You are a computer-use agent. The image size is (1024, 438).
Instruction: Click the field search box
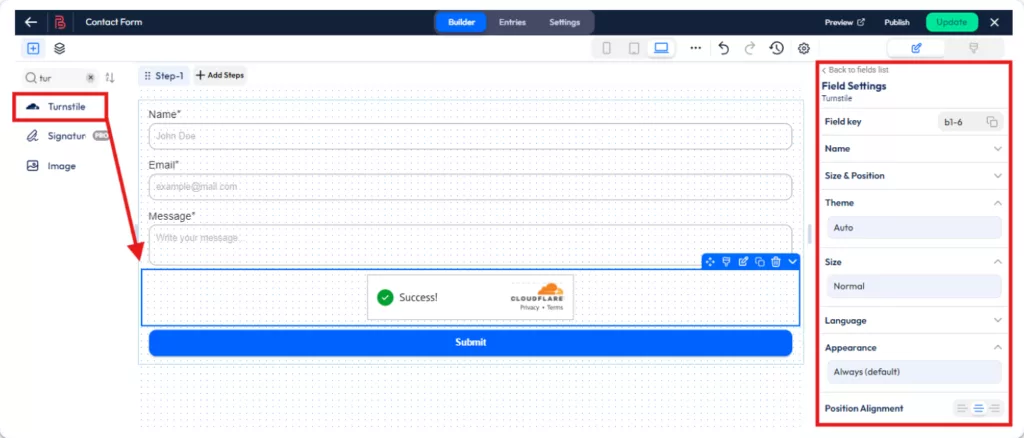pos(60,78)
